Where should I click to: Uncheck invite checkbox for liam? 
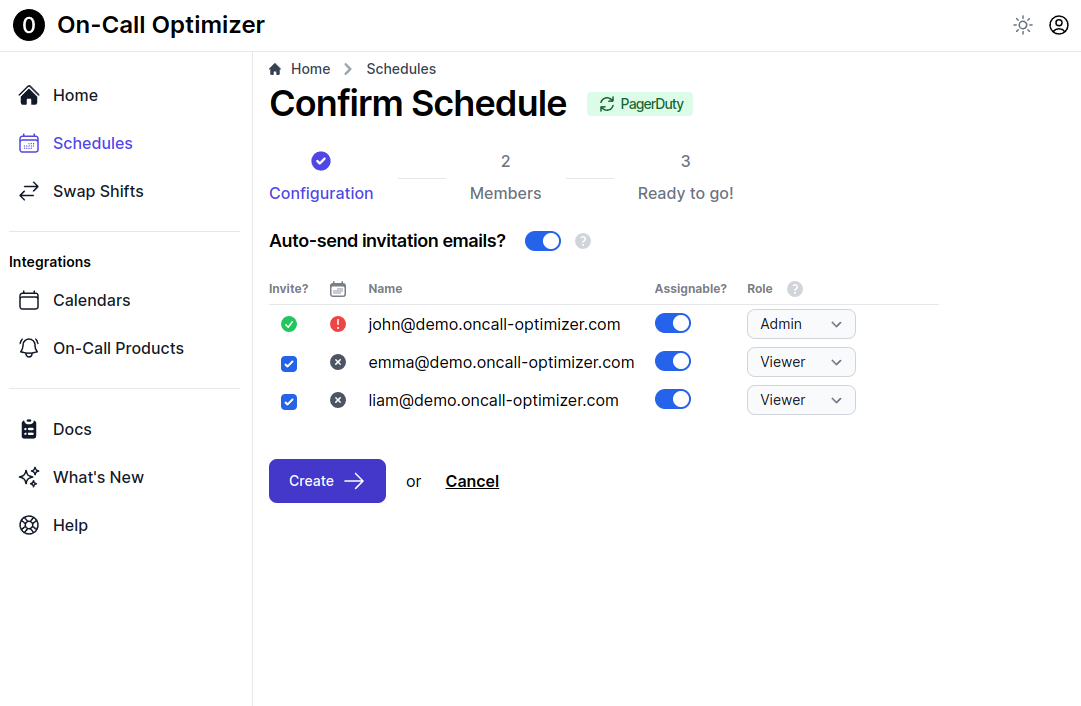tap(289, 401)
